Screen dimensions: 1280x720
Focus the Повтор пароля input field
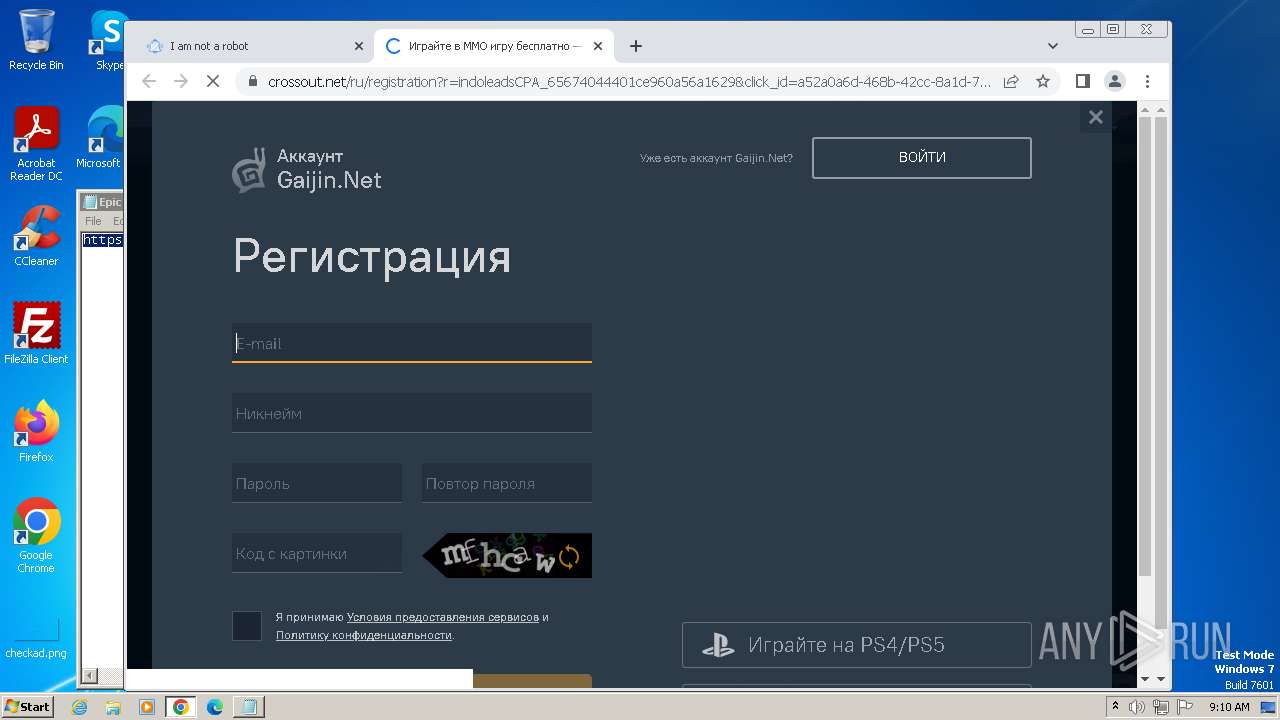point(507,483)
